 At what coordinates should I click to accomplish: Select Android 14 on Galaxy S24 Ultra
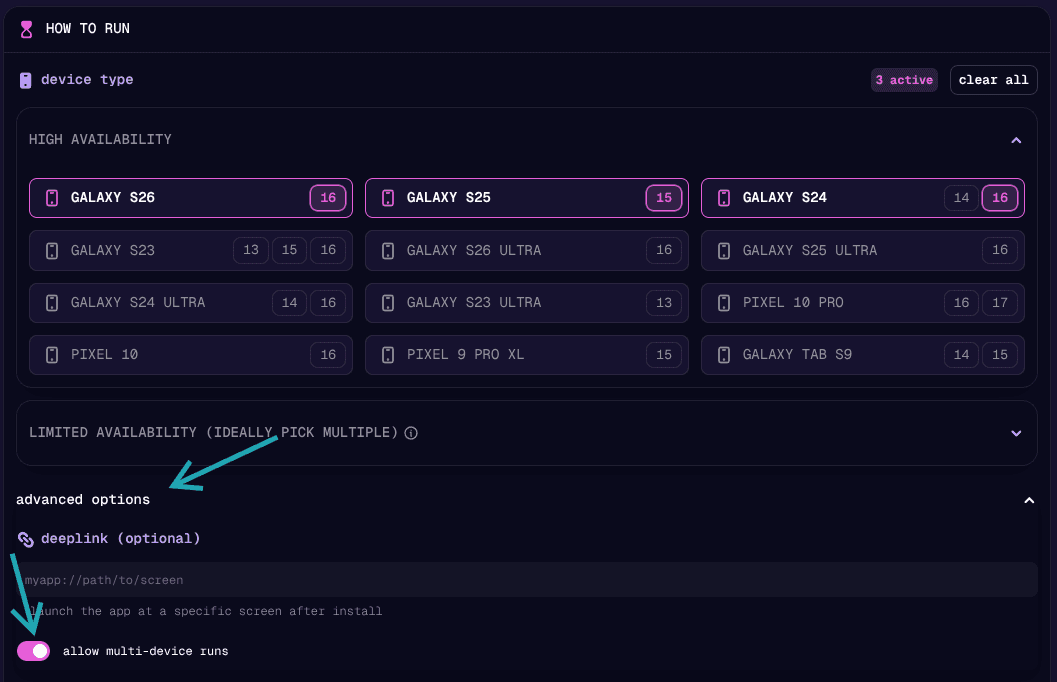point(289,303)
